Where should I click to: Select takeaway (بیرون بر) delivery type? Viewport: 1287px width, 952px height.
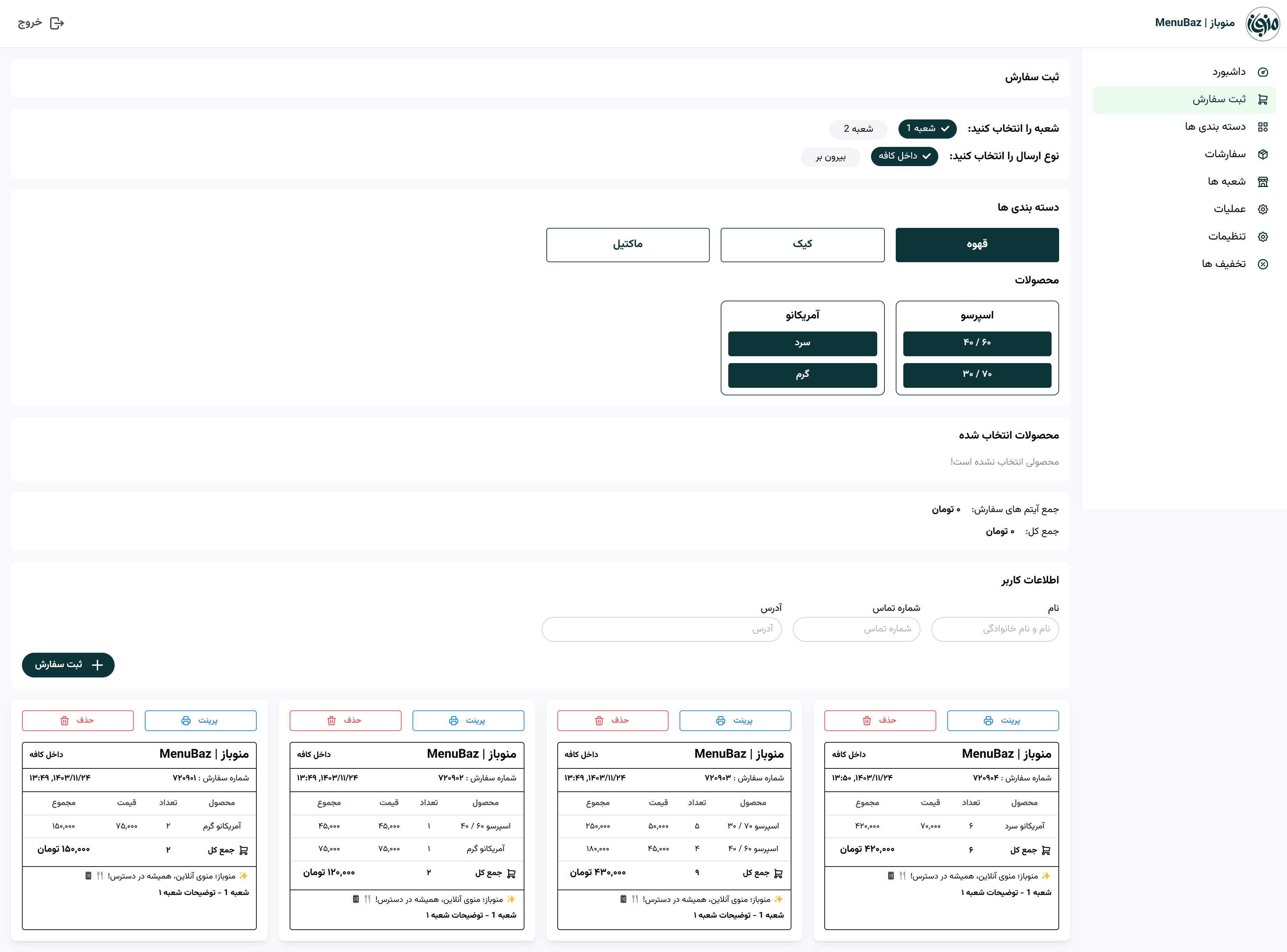click(x=830, y=157)
